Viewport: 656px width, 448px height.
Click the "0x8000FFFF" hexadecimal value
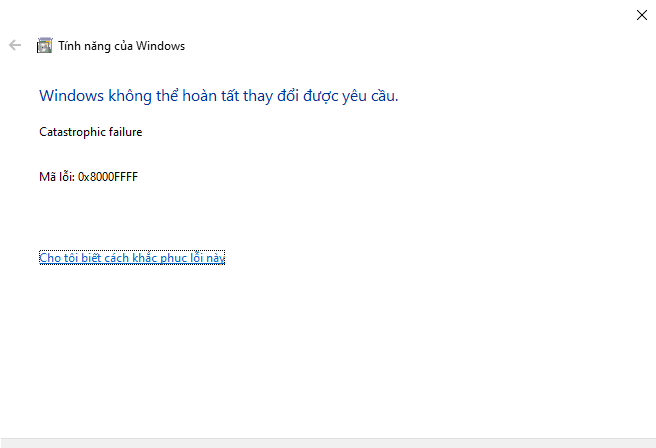108,177
